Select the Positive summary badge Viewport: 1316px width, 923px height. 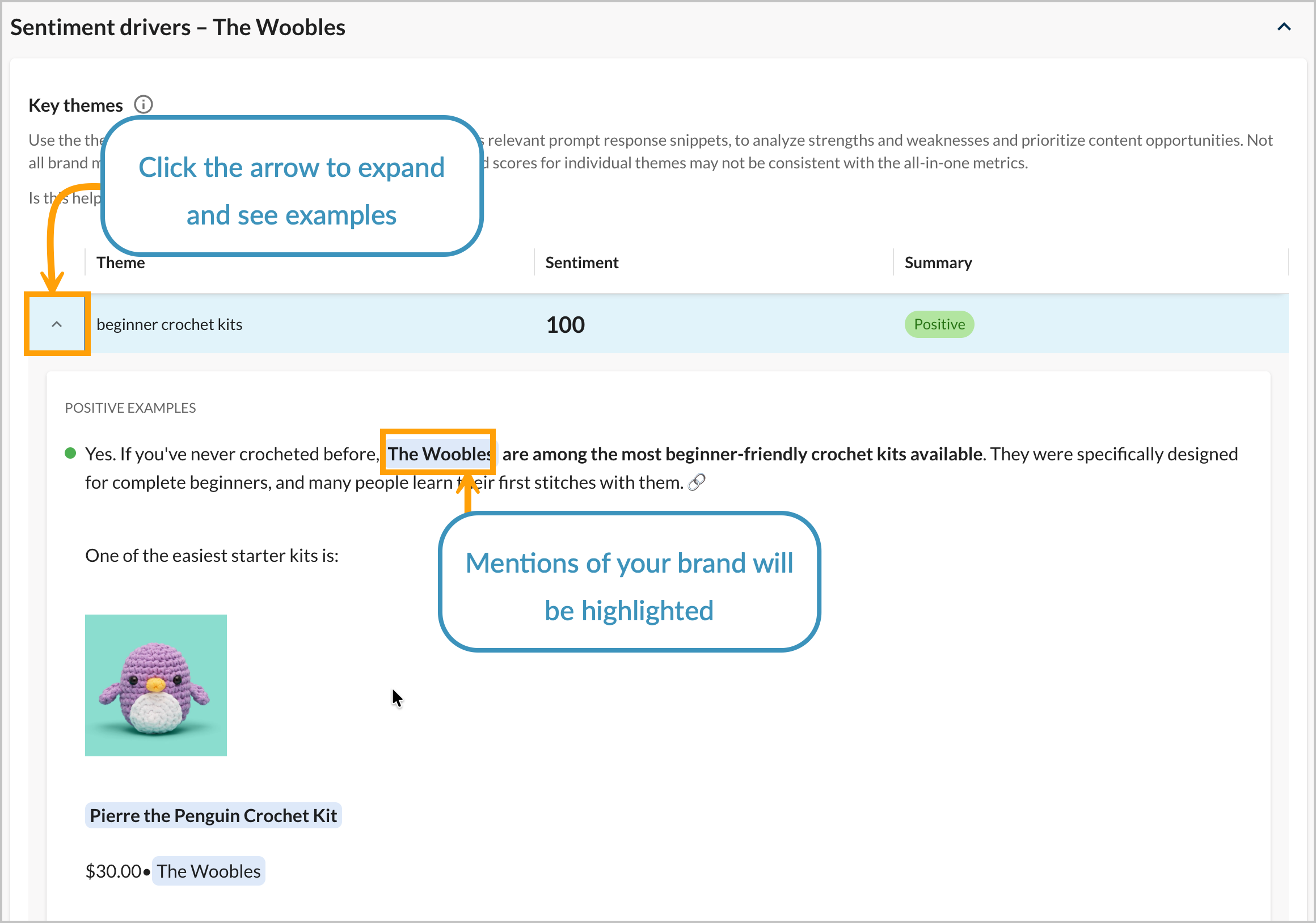(x=939, y=324)
